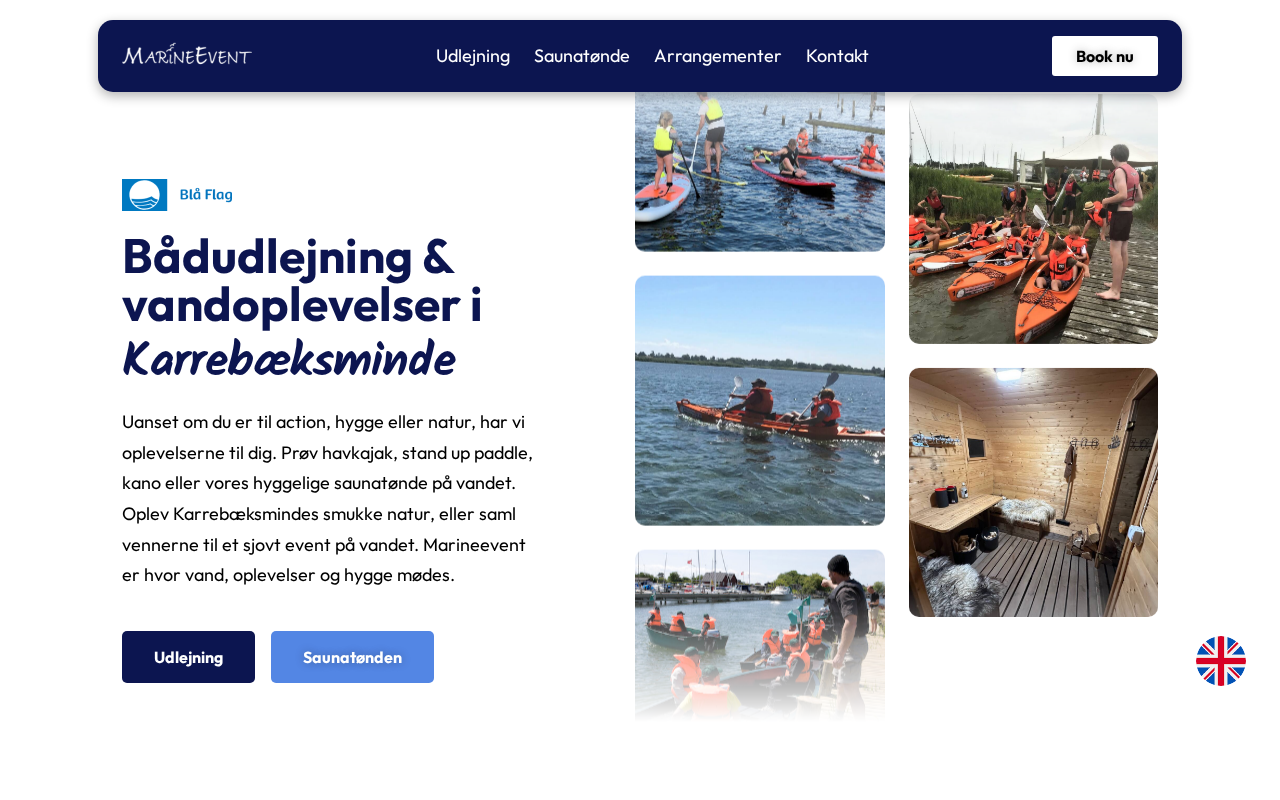Open the Arrangementer navigation link
The height and width of the screenshot is (800, 1280).
[x=718, y=56]
